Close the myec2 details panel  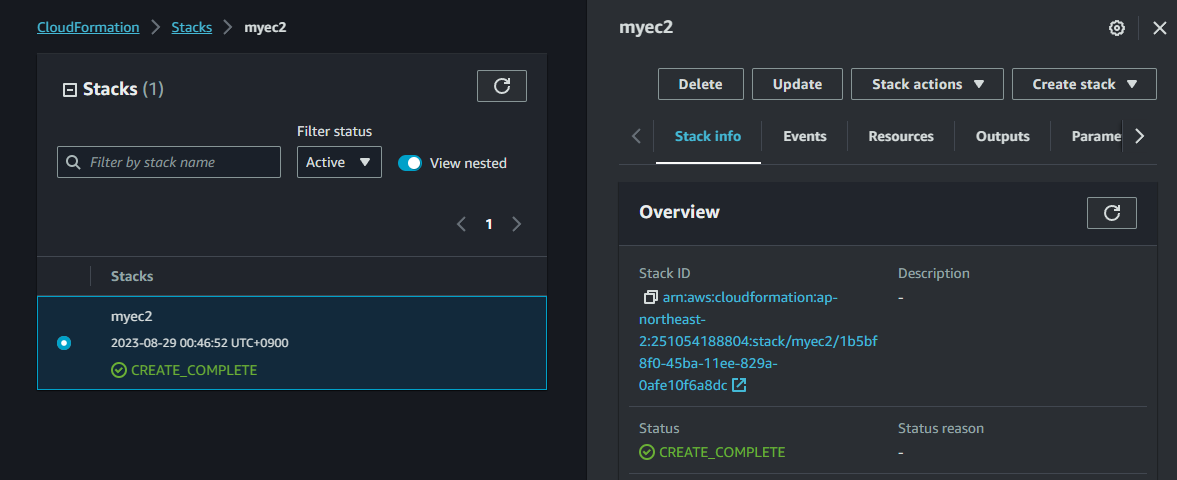click(x=1159, y=29)
